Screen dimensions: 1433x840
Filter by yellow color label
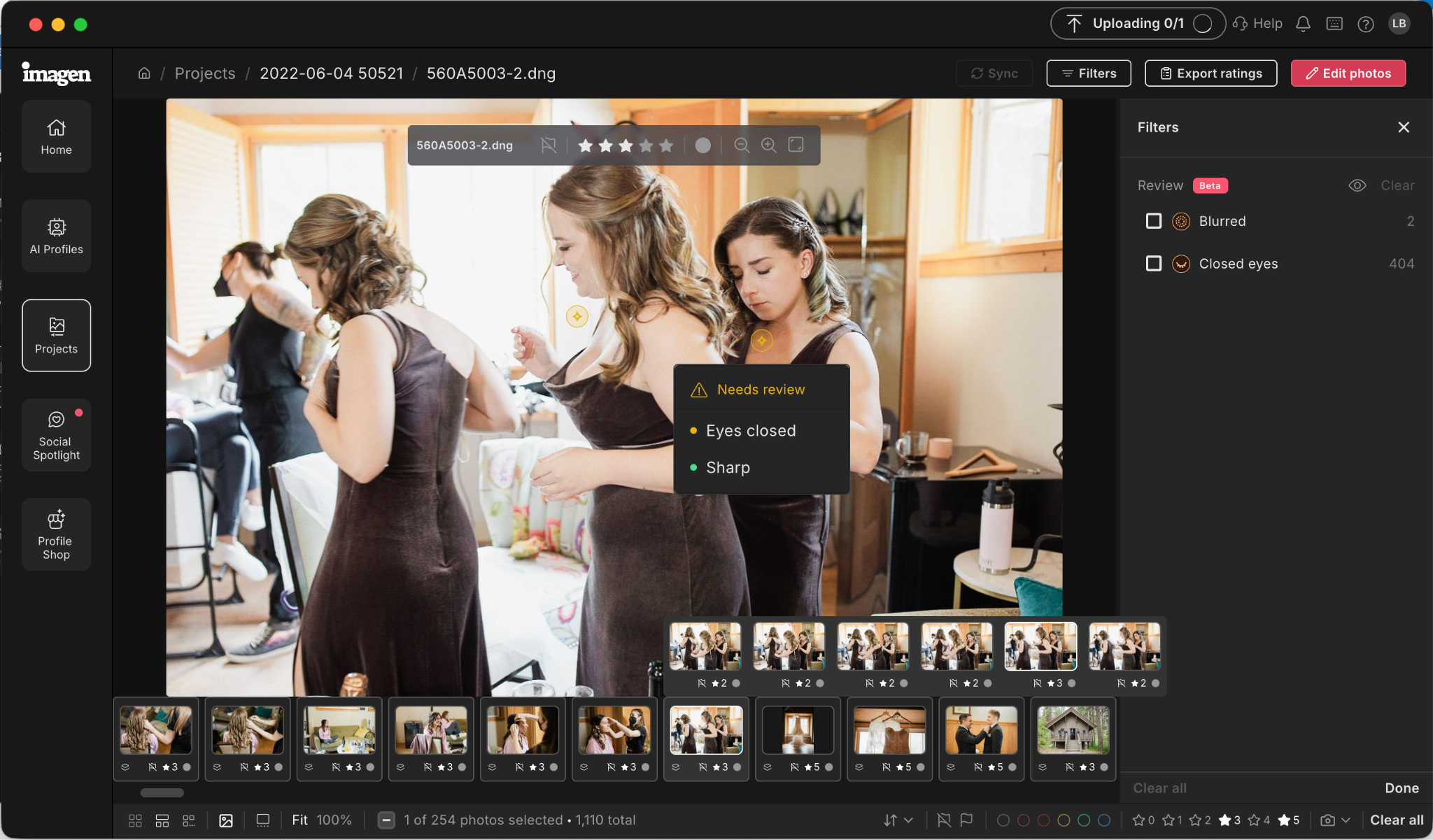click(x=1064, y=820)
